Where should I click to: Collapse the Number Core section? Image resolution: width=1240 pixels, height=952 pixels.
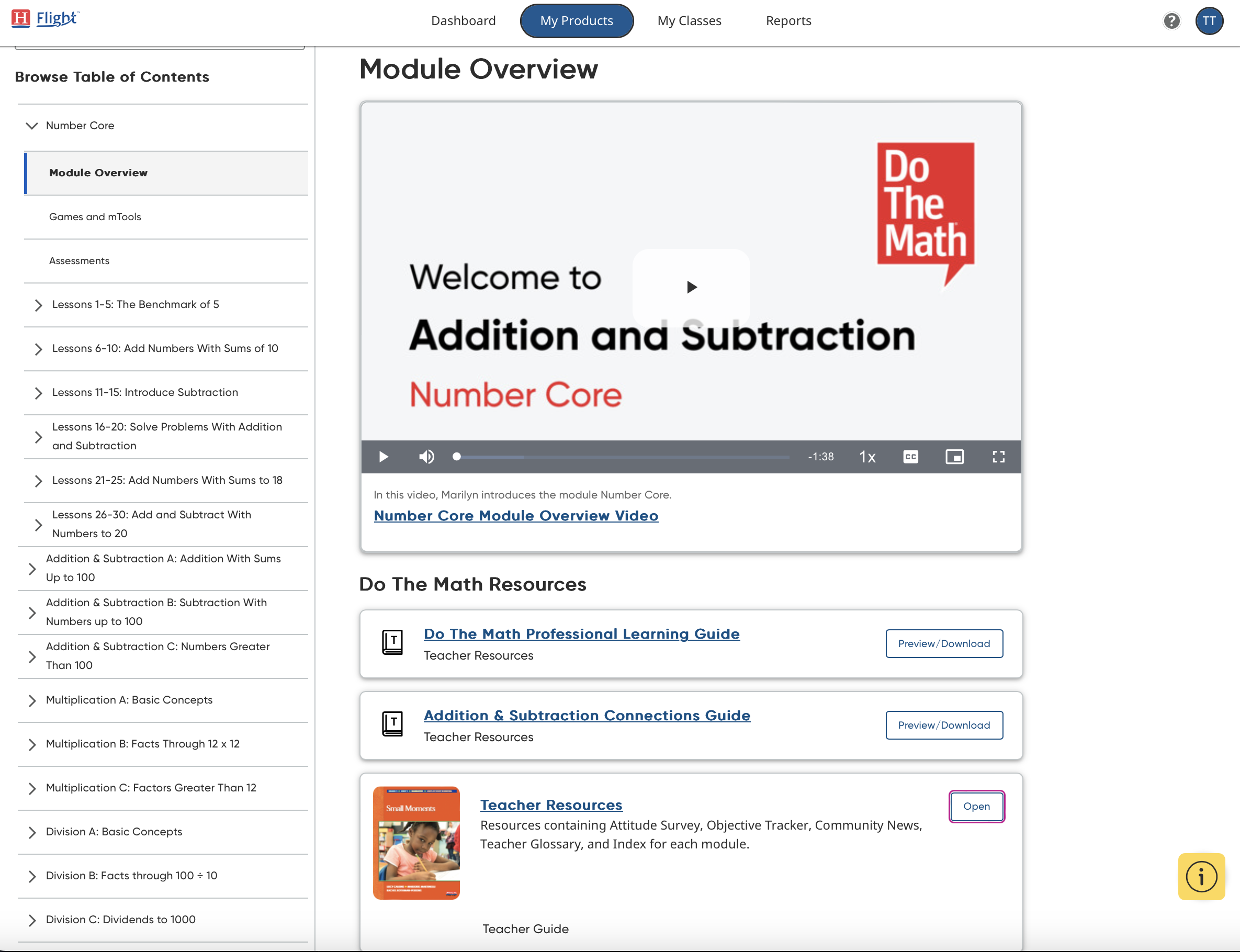(x=32, y=126)
